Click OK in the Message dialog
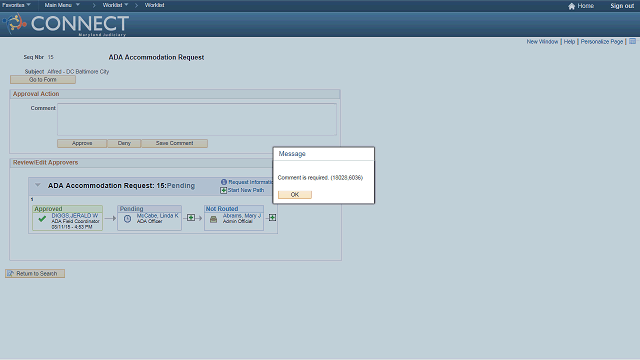 [295, 195]
